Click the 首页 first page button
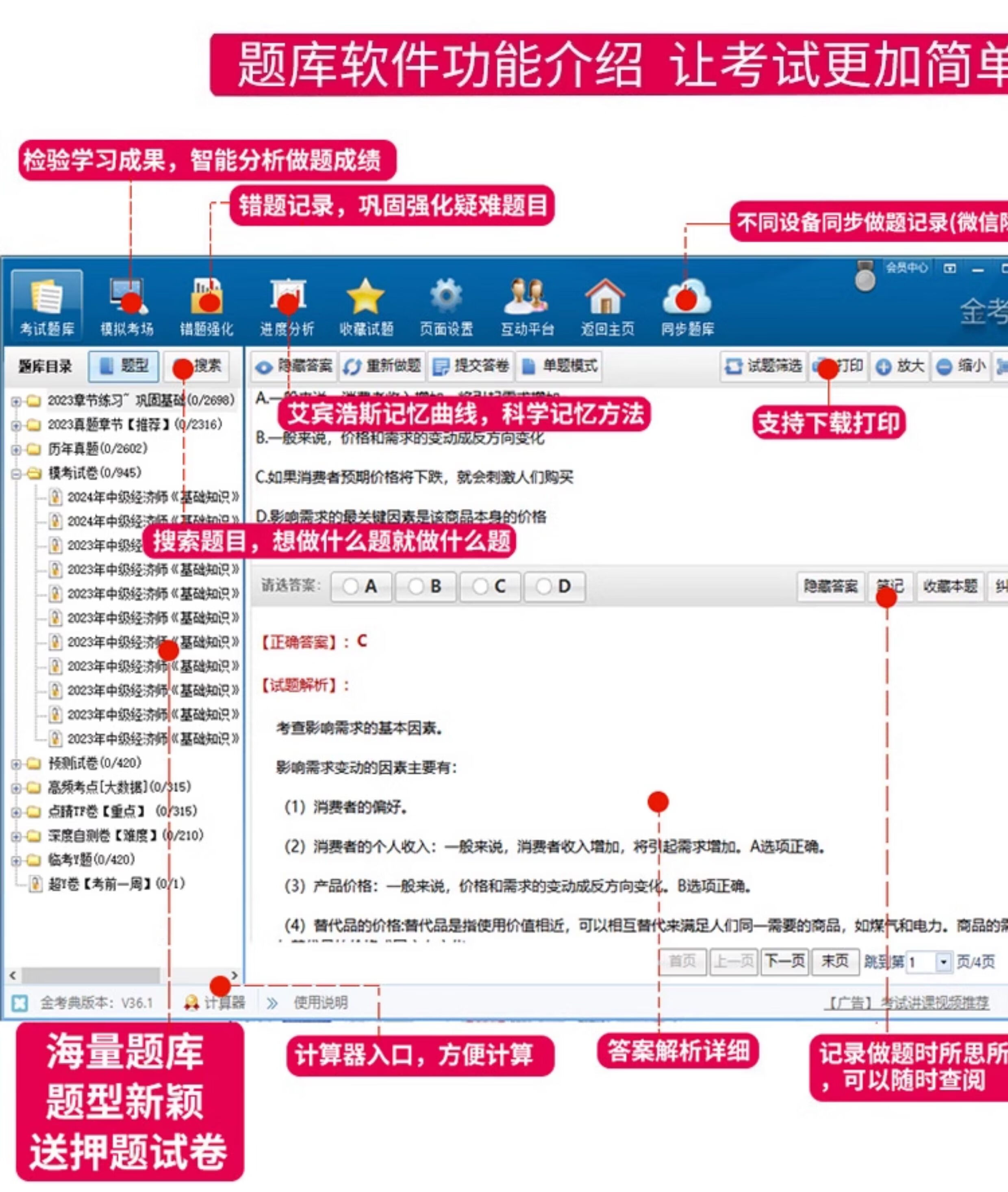1008x1192 pixels. (x=683, y=962)
